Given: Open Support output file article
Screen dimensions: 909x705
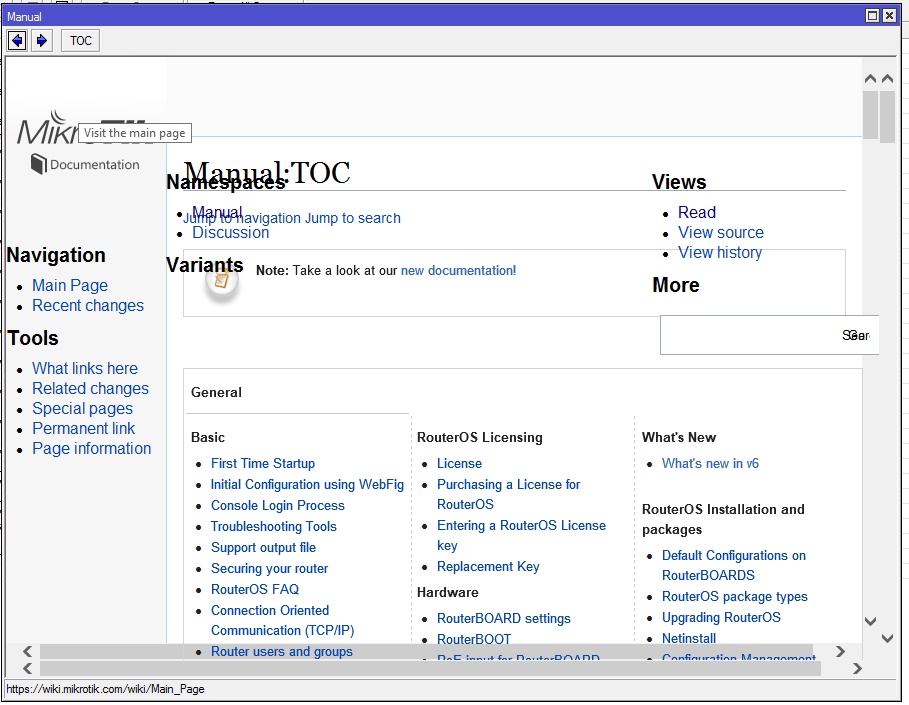Looking at the screenshot, I should tap(263, 547).
